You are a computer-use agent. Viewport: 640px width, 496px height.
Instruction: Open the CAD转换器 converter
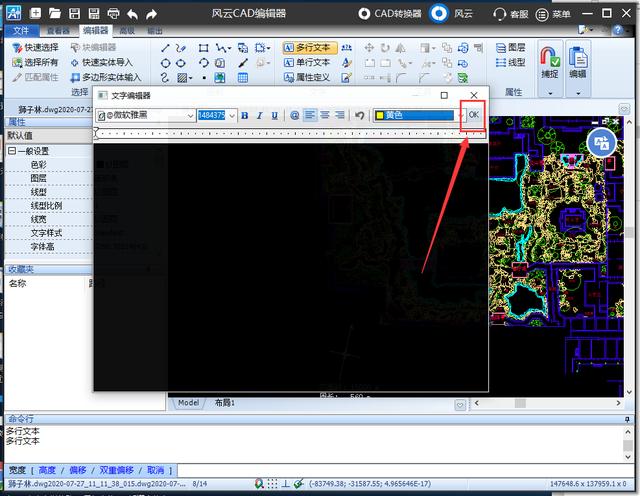[390, 14]
